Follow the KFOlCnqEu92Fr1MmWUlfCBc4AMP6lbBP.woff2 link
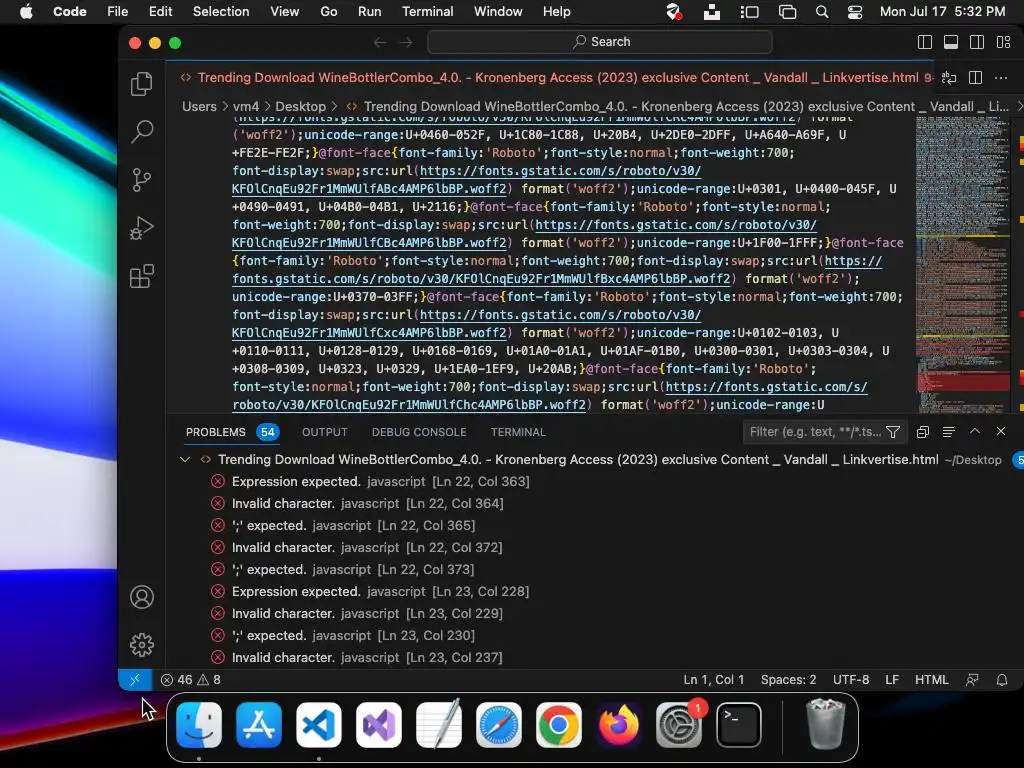Viewport: 1024px width, 768px height. click(x=370, y=243)
